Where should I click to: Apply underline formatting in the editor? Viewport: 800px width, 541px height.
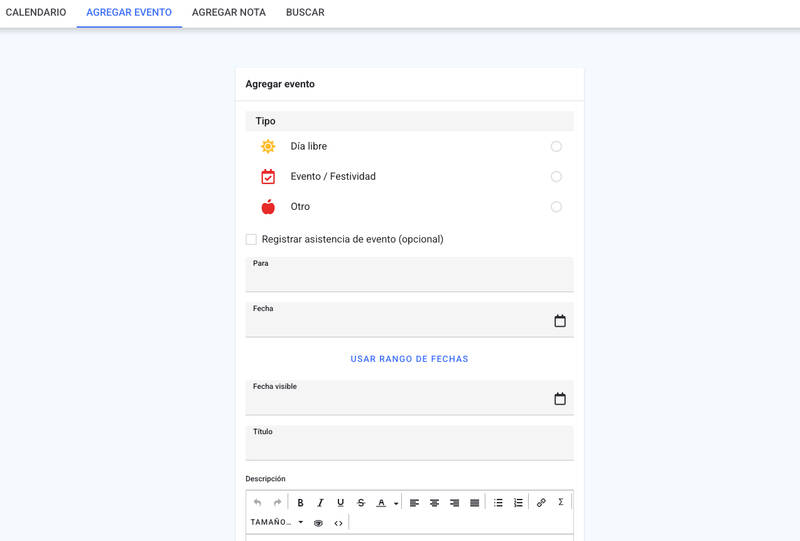tap(340, 503)
